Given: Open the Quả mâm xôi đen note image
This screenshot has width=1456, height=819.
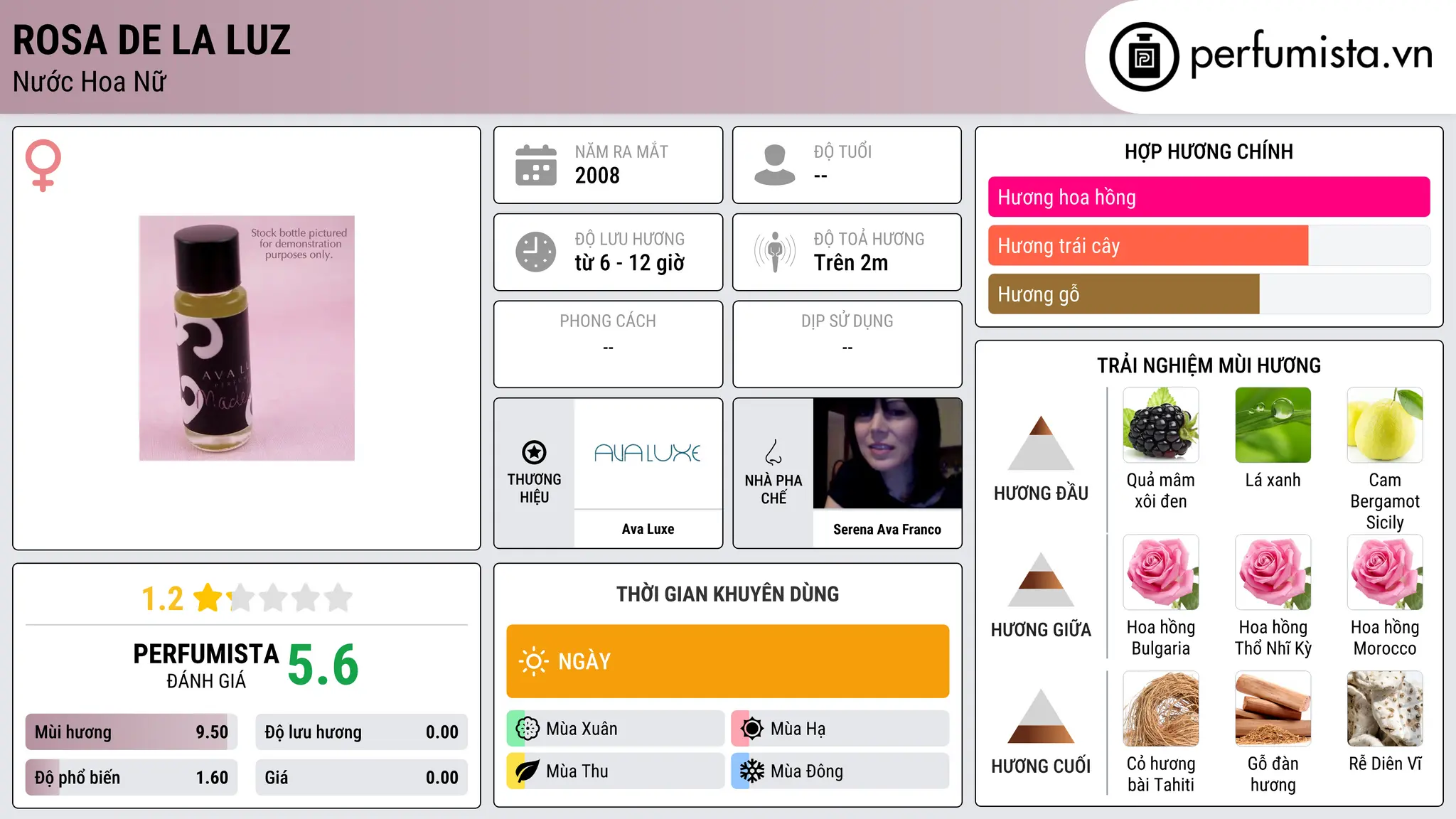Looking at the screenshot, I should 1161,425.
